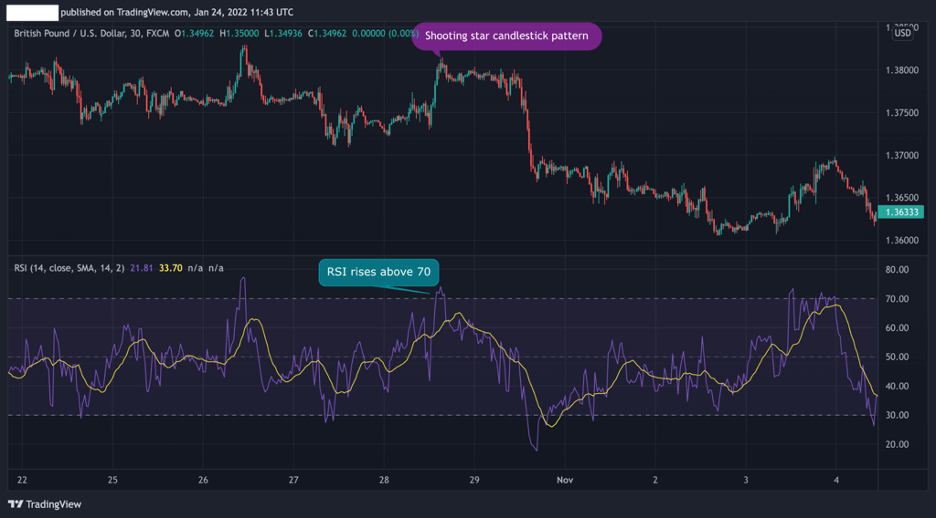The width and height of the screenshot is (936, 518).
Task: Click the 'Nov' label on time axis
Action: [x=565, y=480]
